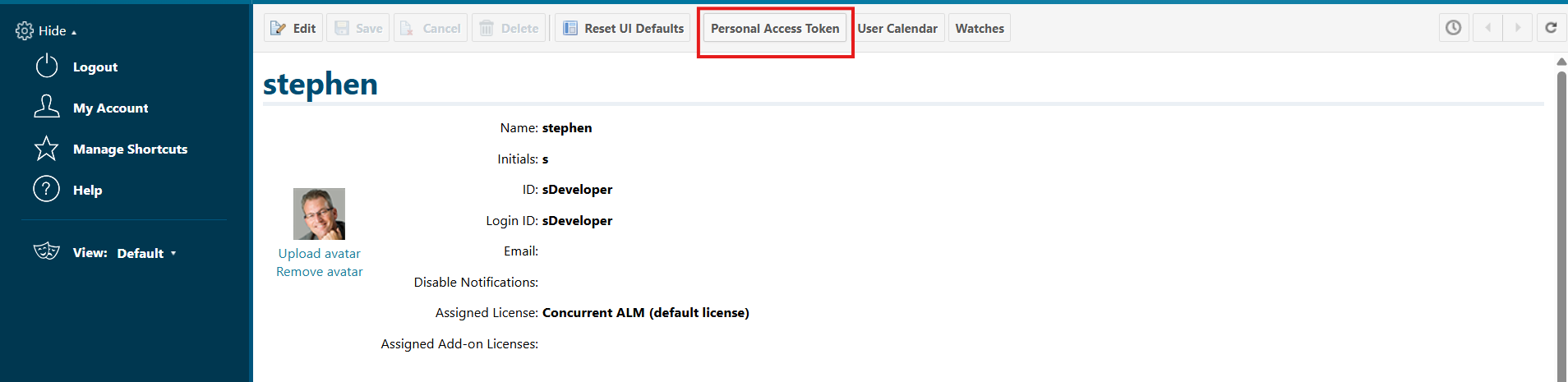Image resolution: width=1568 pixels, height=382 pixels.
Task: Click the history clock icon
Action: 1453,28
